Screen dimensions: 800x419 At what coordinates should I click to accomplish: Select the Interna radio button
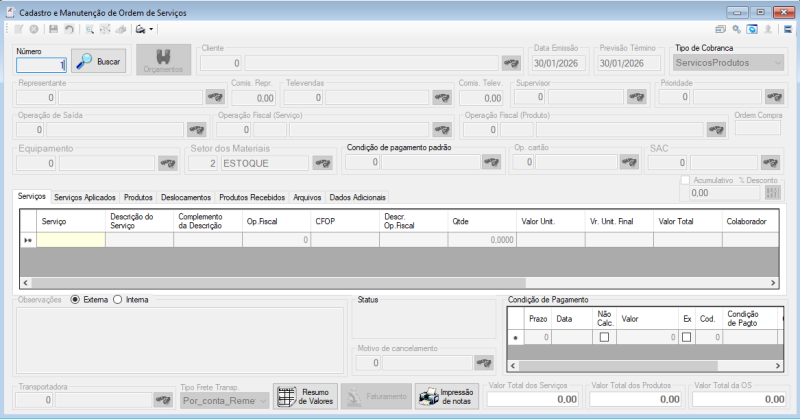click(117, 300)
